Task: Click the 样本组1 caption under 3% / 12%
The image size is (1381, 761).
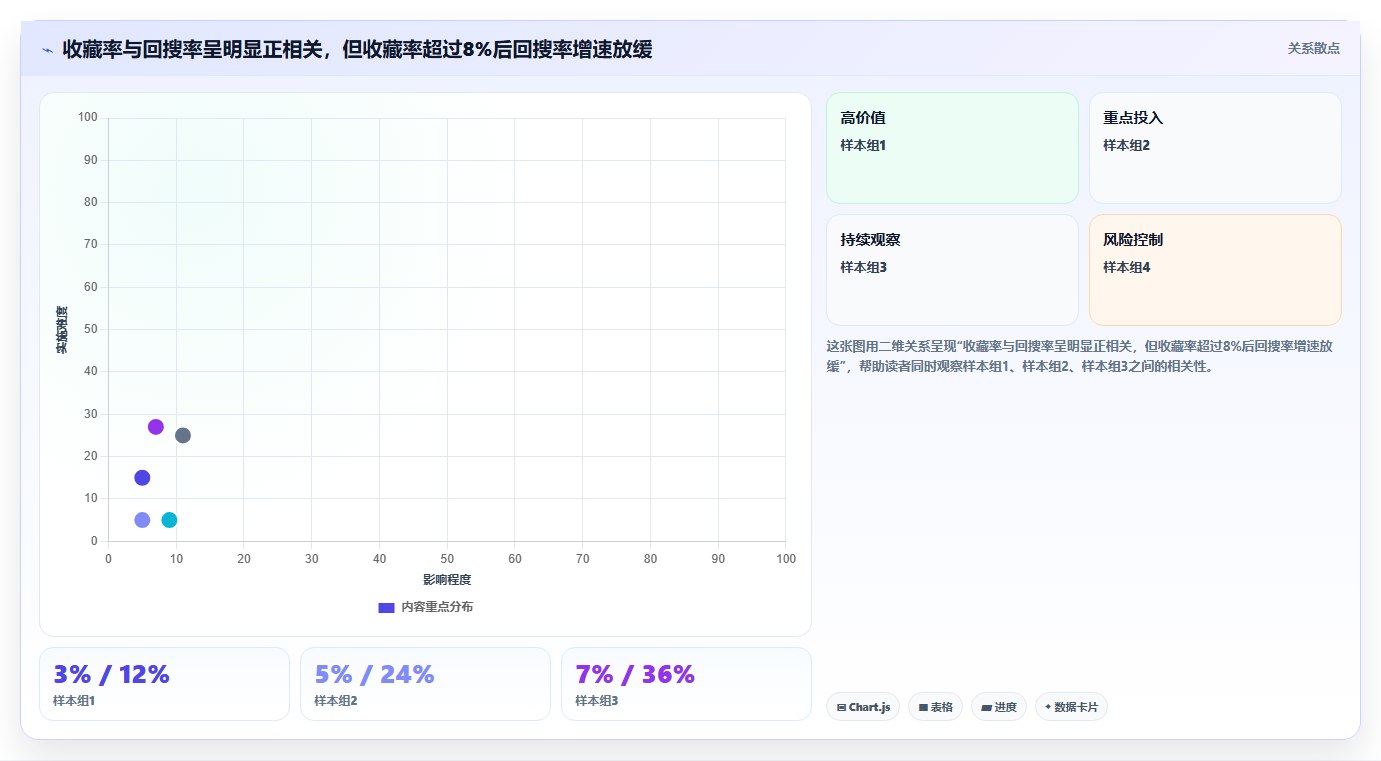Action: click(74, 701)
